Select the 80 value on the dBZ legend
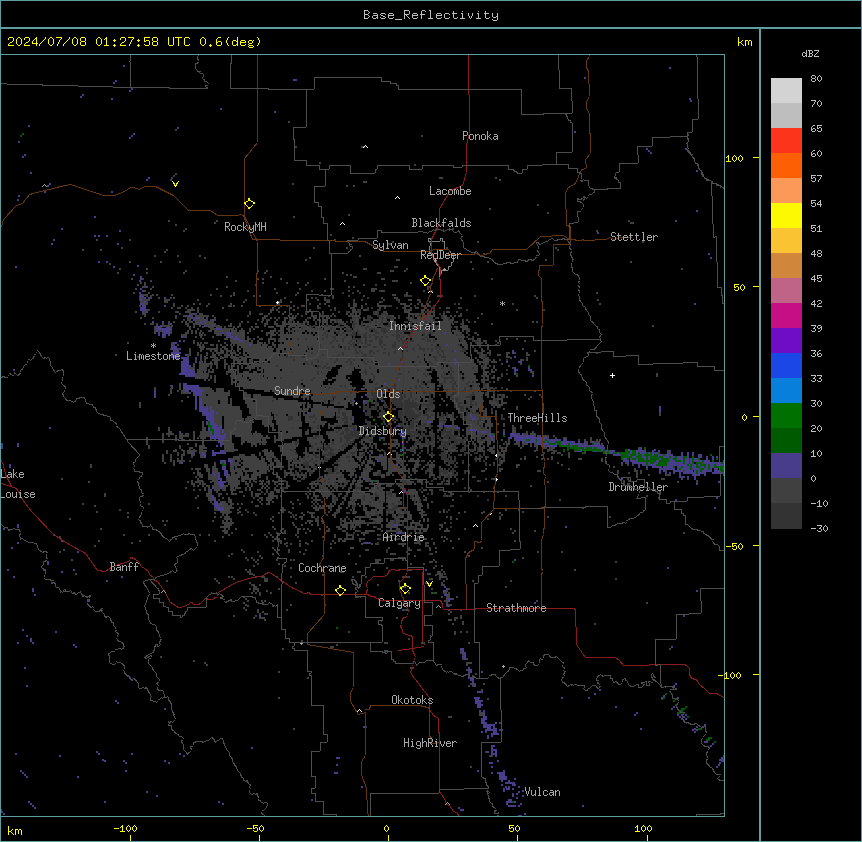This screenshot has height=842, width=862. click(816, 79)
